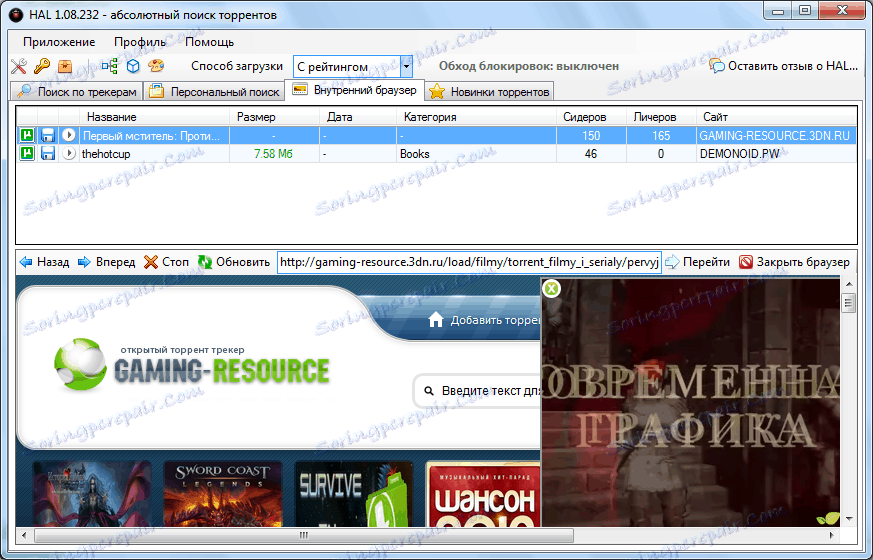Click floppy save icon in Первый мститель row

tap(48, 135)
